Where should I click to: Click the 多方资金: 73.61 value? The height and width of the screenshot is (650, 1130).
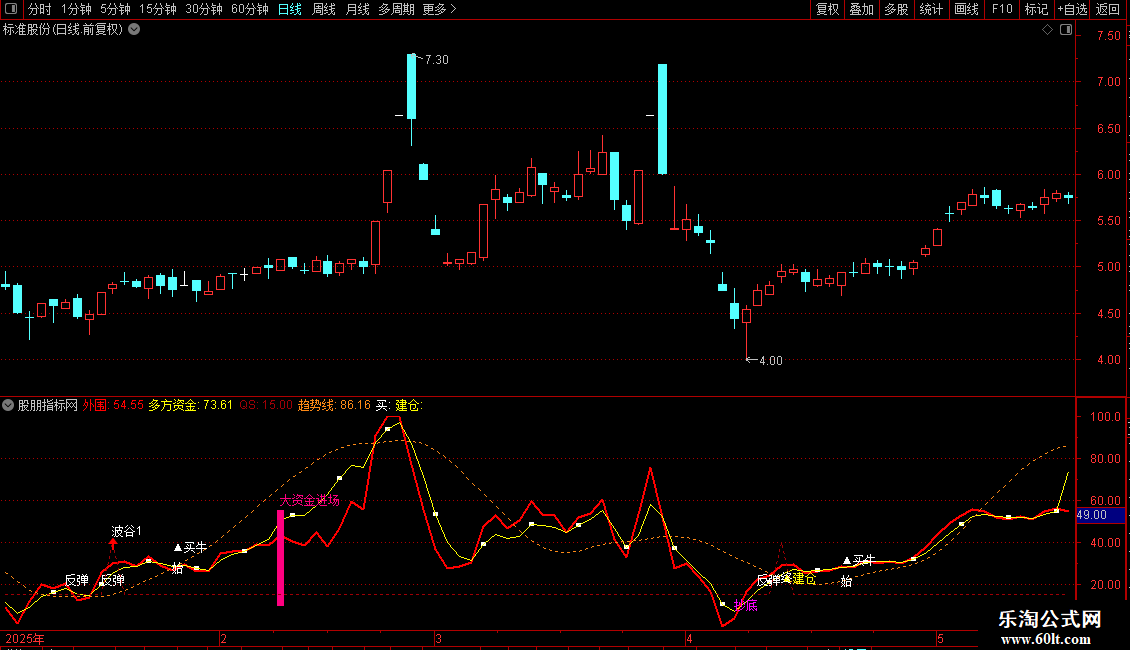pyautogui.click(x=190, y=406)
